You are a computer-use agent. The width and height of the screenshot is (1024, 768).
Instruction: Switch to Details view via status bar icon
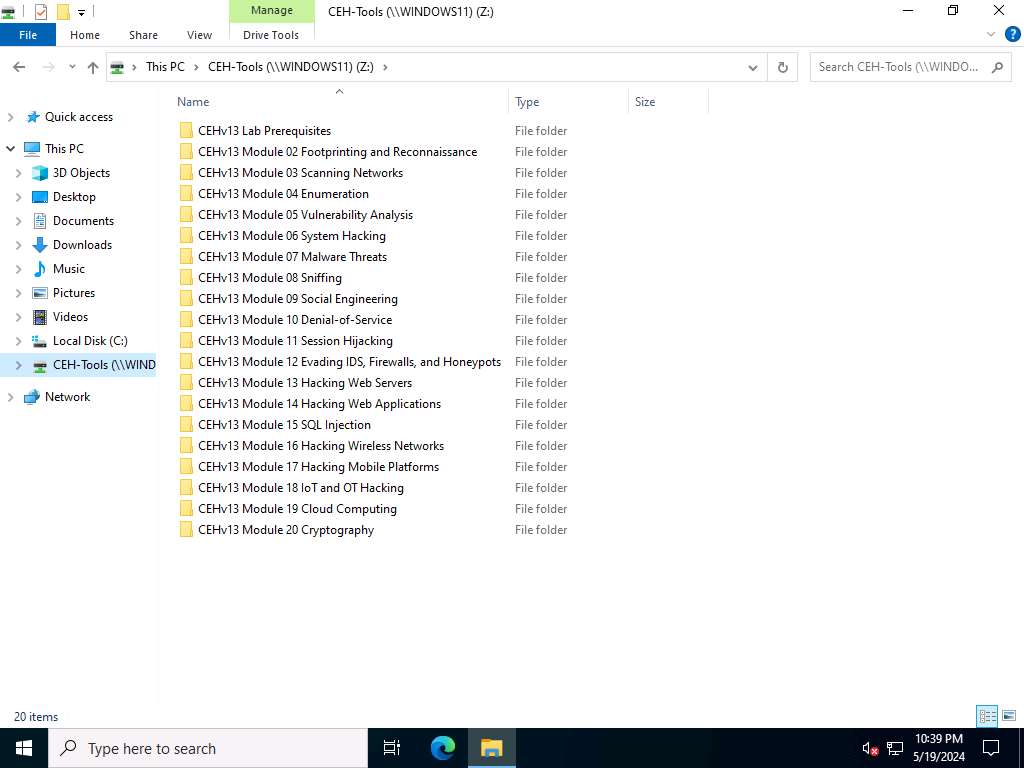(x=987, y=716)
